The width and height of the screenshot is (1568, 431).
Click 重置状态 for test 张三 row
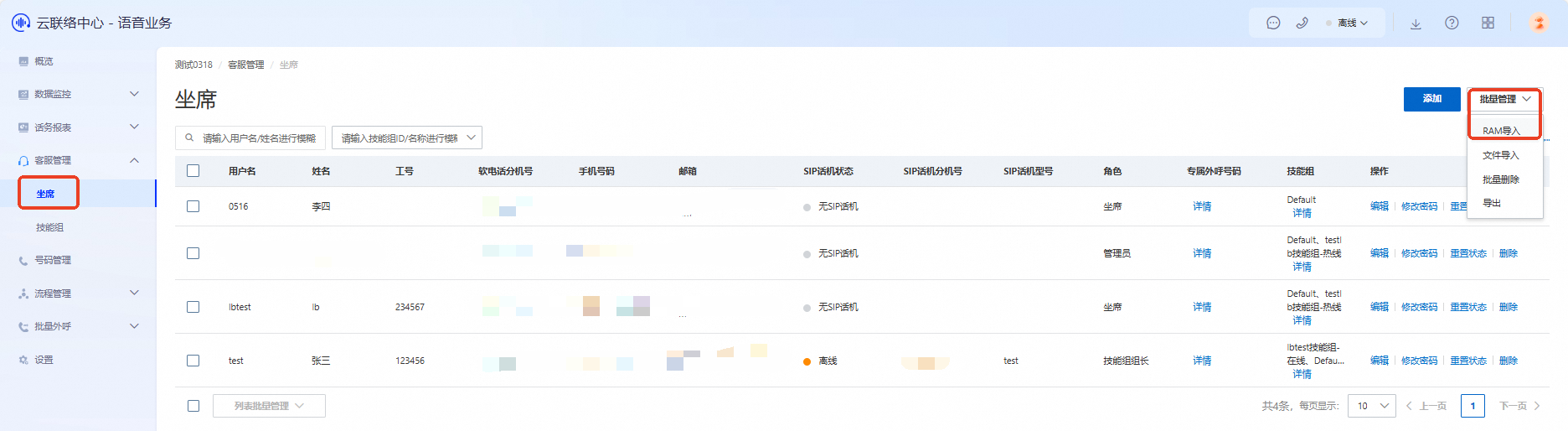point(1468,361)
